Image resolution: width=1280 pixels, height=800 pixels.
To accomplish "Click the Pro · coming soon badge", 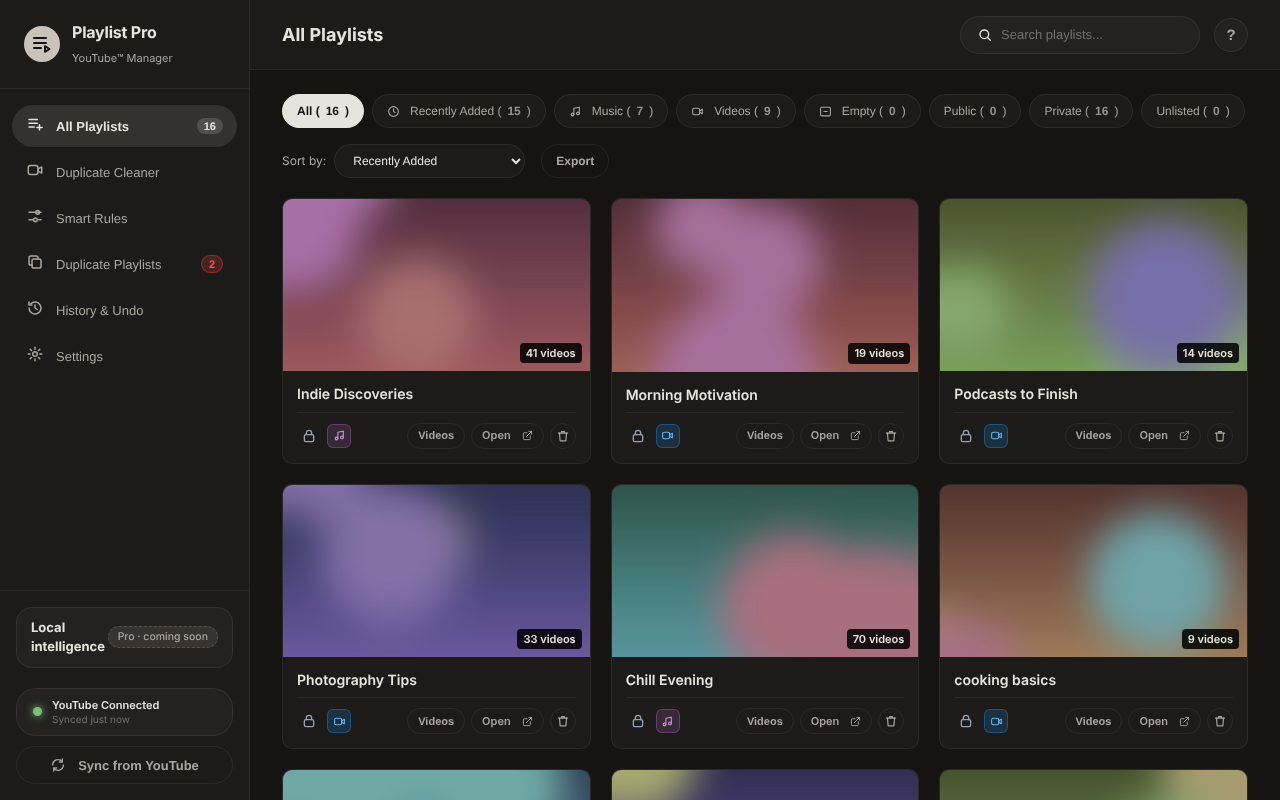I will pyautogui.click(x=163, y=637).
